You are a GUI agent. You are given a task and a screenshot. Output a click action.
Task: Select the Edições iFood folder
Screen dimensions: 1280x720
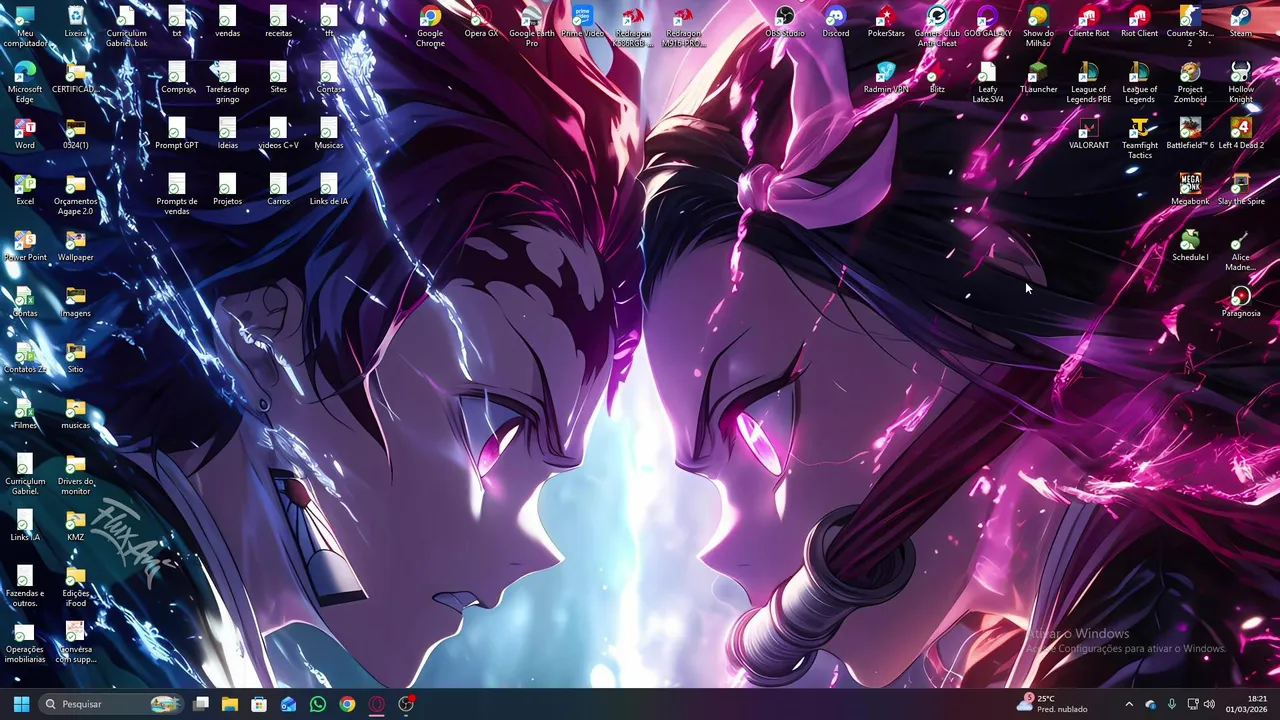(x=76, y=587)
